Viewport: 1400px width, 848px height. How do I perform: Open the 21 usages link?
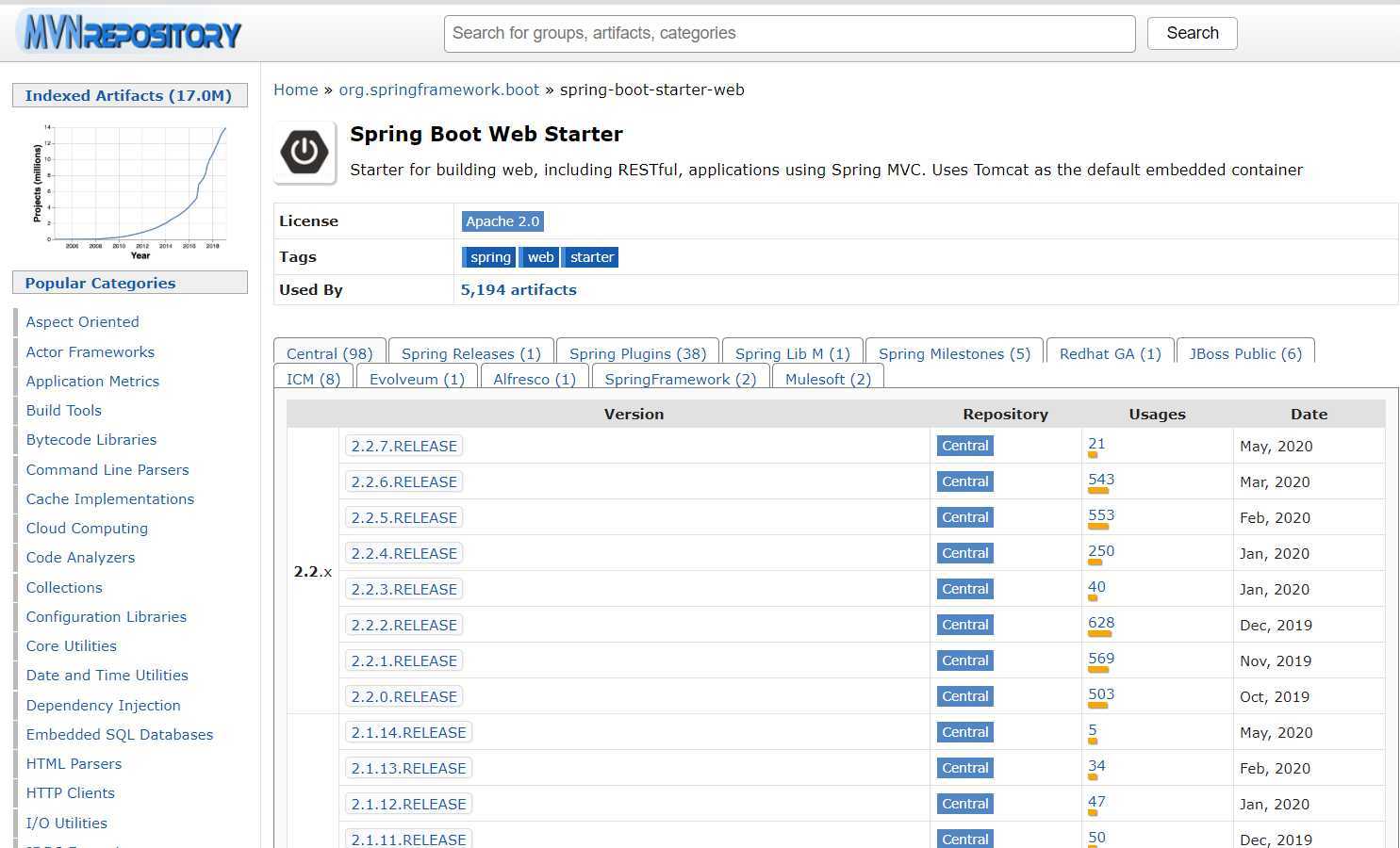[x=1096, y=444]
